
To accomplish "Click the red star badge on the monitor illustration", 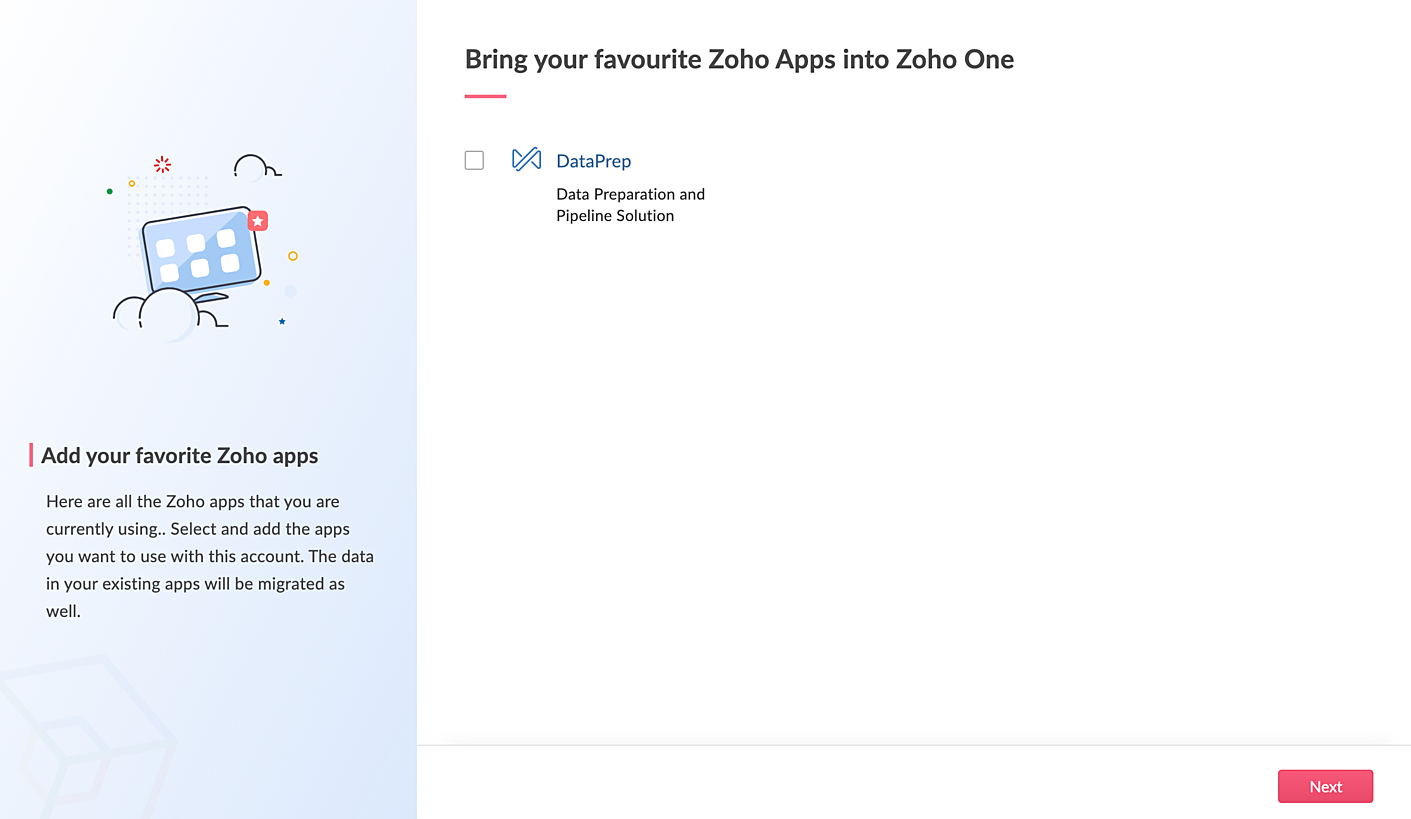I will click(258, 221).
